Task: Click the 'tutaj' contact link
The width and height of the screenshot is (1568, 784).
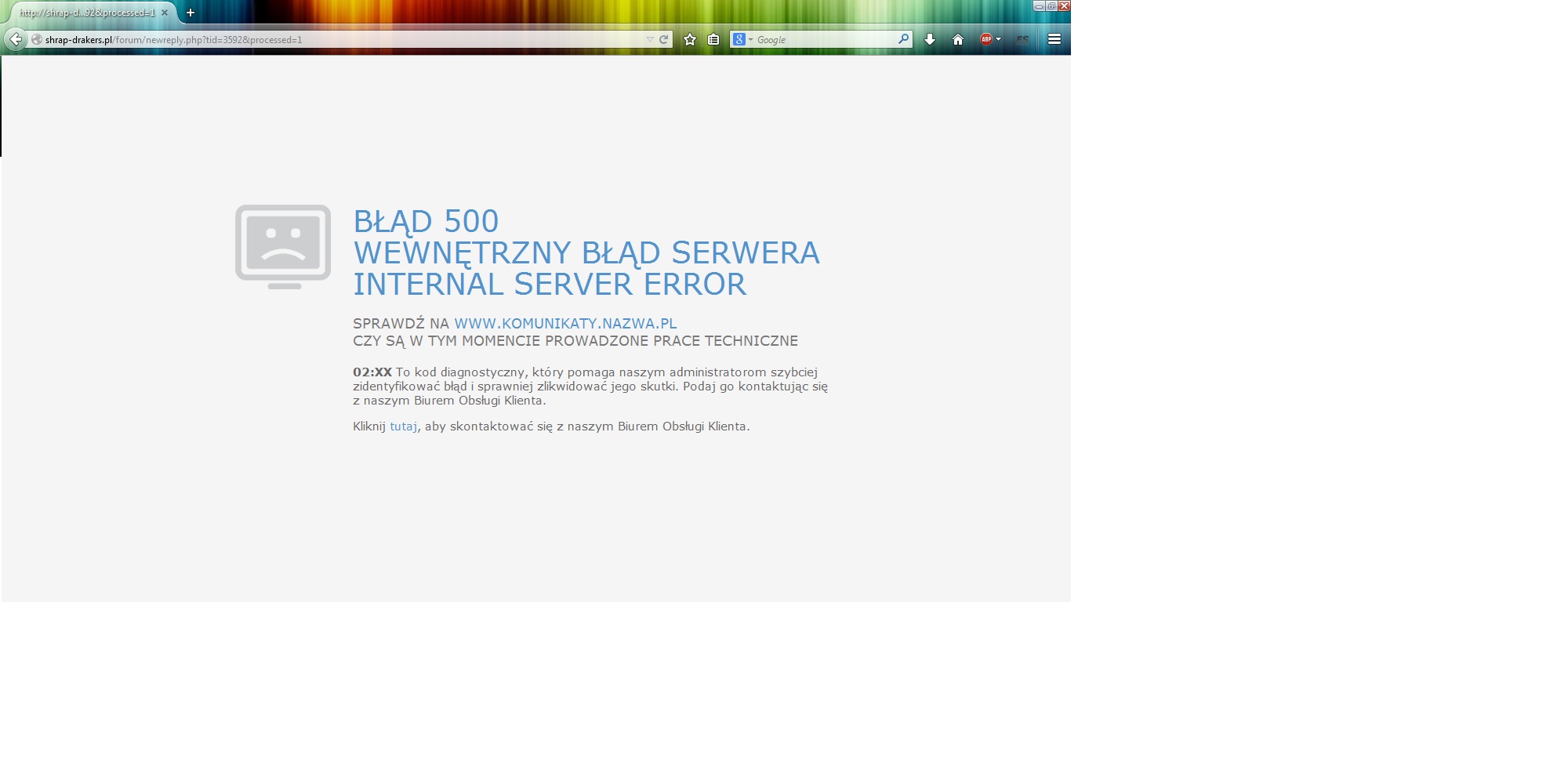Action: click(404, 426)
